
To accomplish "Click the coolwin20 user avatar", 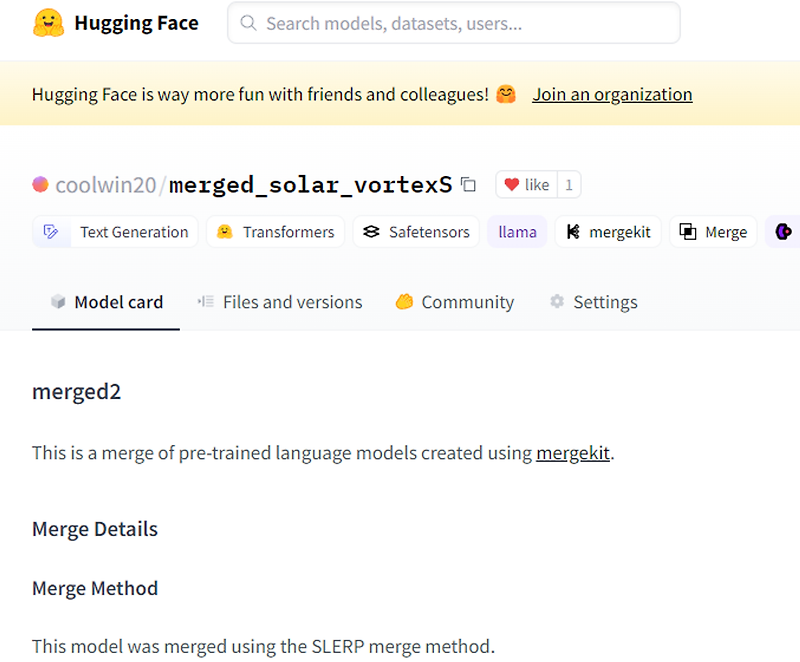I will click(40, 185).
